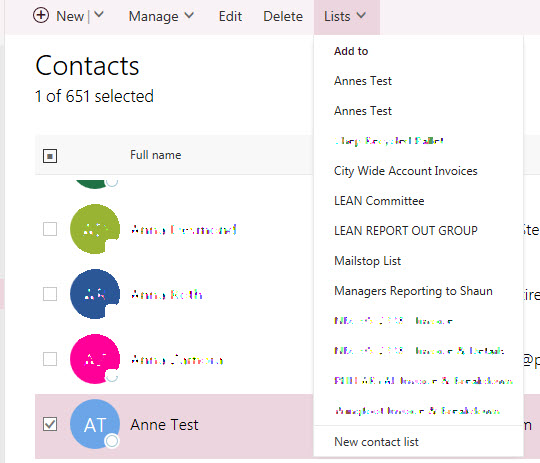This screenshot has width=540, height=463.
Task: Open the New dropdown arrow
Action: [99, 15]
